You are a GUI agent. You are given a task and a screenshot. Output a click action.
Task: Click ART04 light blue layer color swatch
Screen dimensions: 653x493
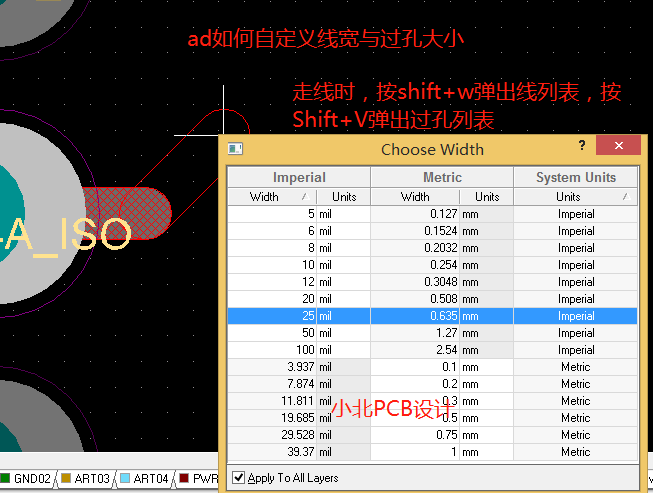click(x=125, y=478)
